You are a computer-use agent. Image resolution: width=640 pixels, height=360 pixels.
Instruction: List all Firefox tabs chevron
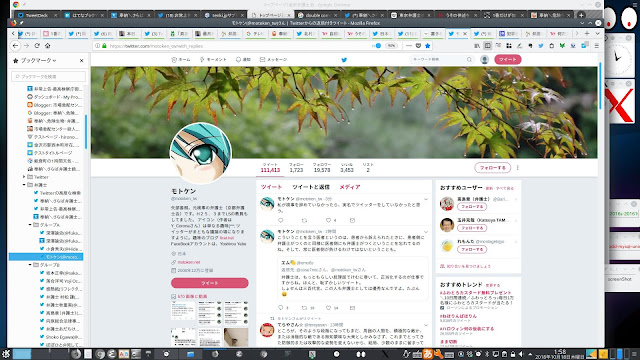pos(597,33)
